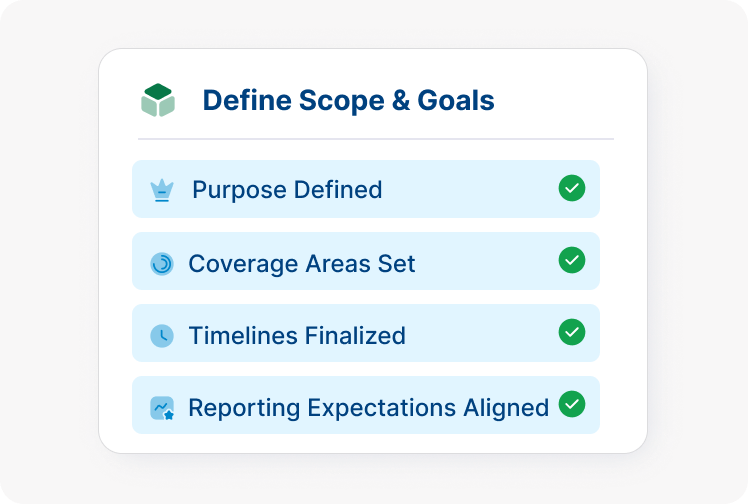This screenshot has height=504, width=748.
Task: Click the clock icon beside Timelines Finalized
Action: coord(161,336)
